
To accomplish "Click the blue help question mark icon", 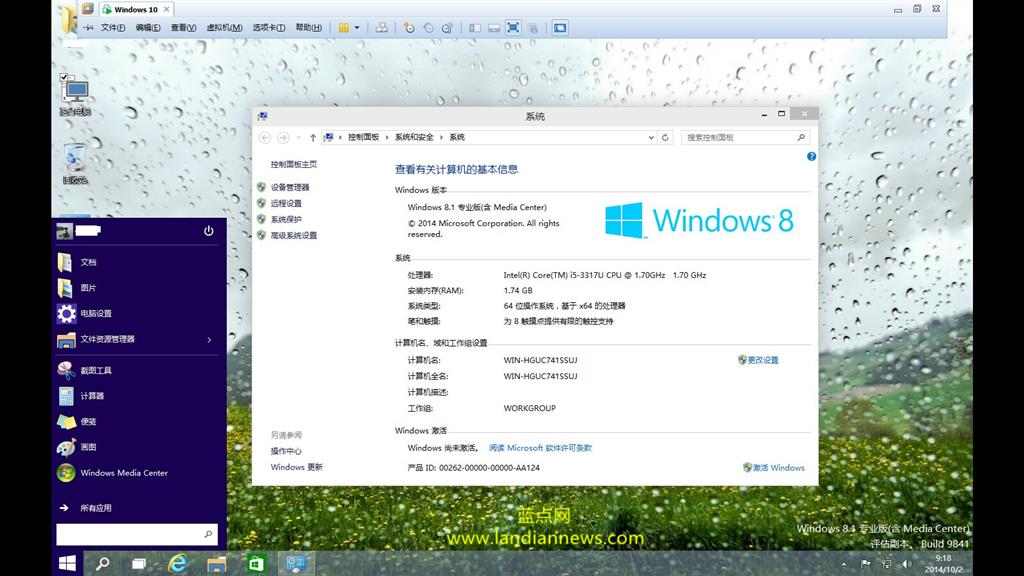I will point(811,156).
